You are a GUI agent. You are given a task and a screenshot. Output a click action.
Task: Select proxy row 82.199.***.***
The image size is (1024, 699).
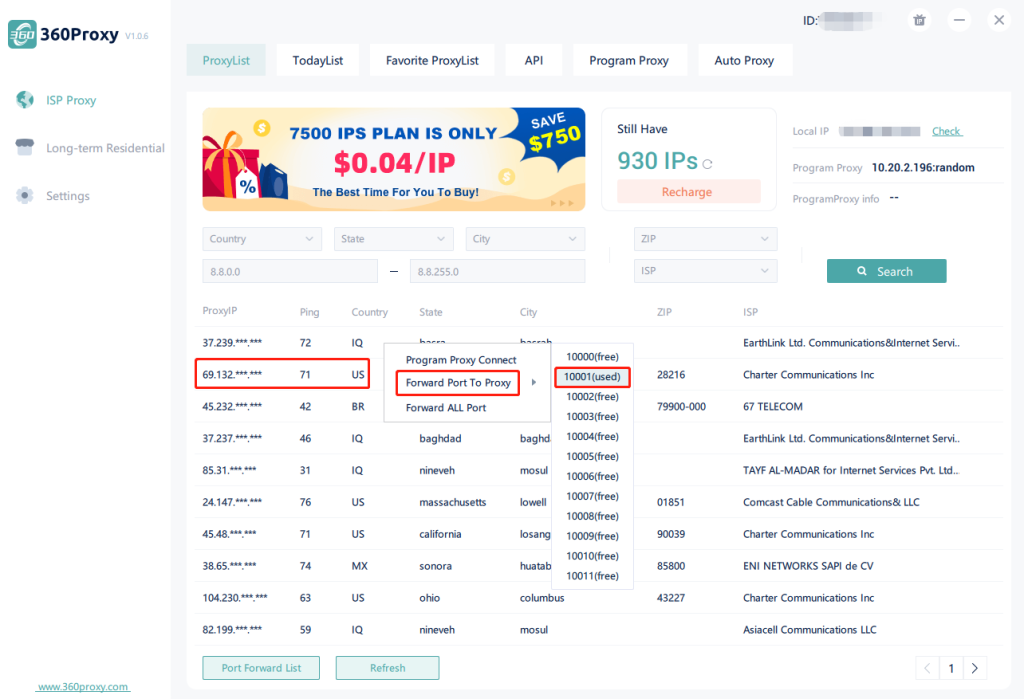click(598, 630)
